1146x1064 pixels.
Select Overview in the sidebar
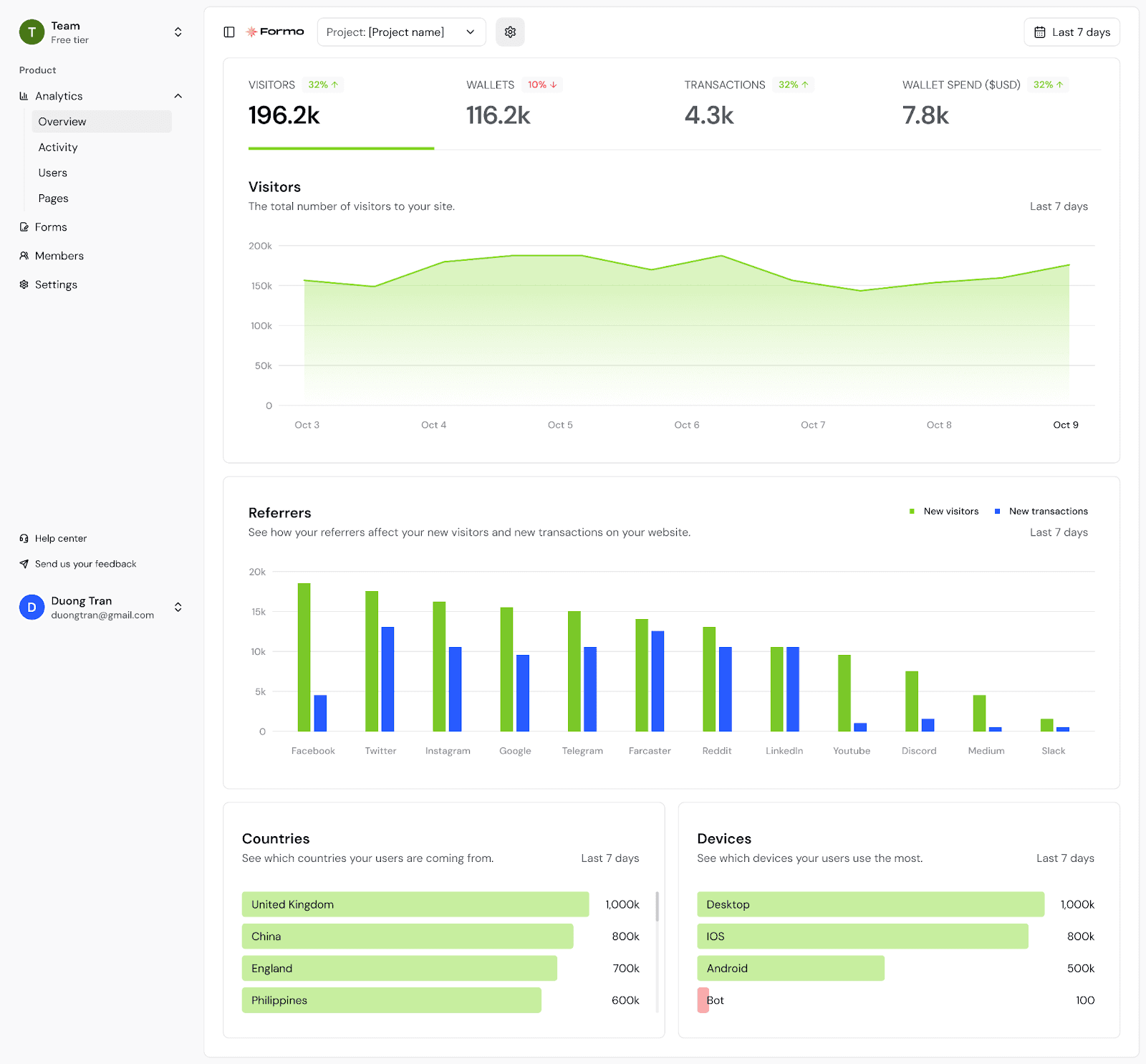pyautogui.click(x=101, y=122)
